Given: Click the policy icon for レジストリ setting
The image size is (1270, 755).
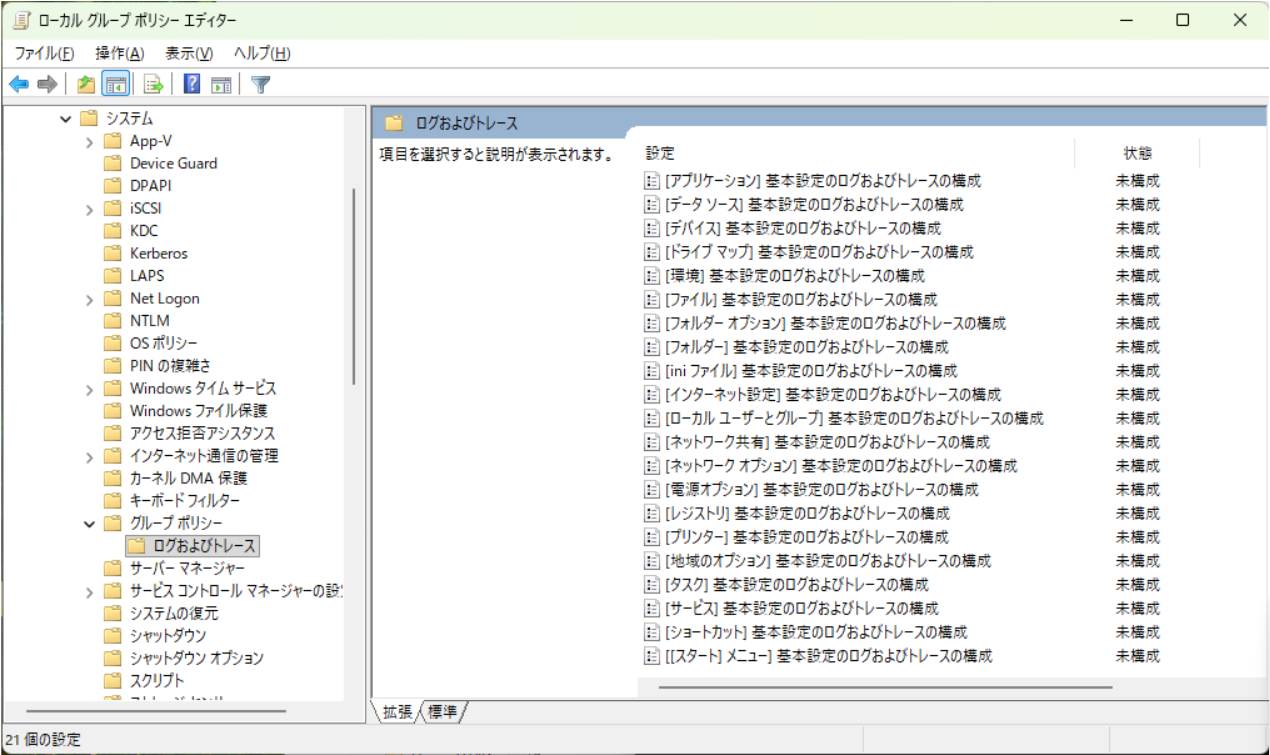Looking at the screenshot, I should point(652,513).
